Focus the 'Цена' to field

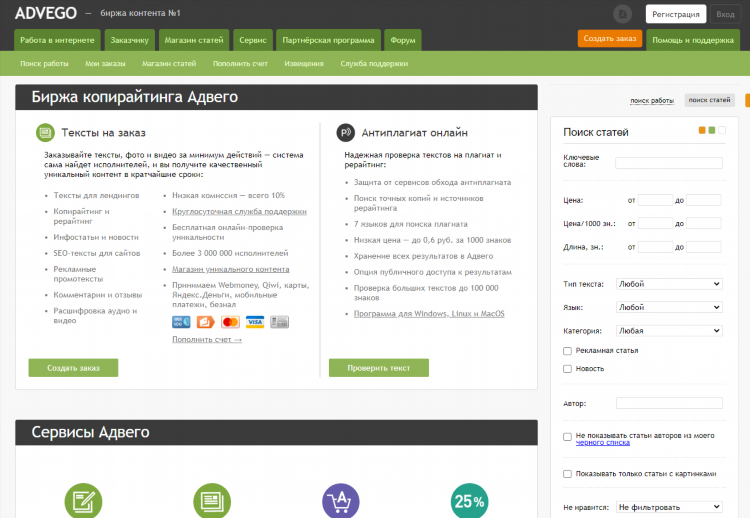tap(704, 200)
